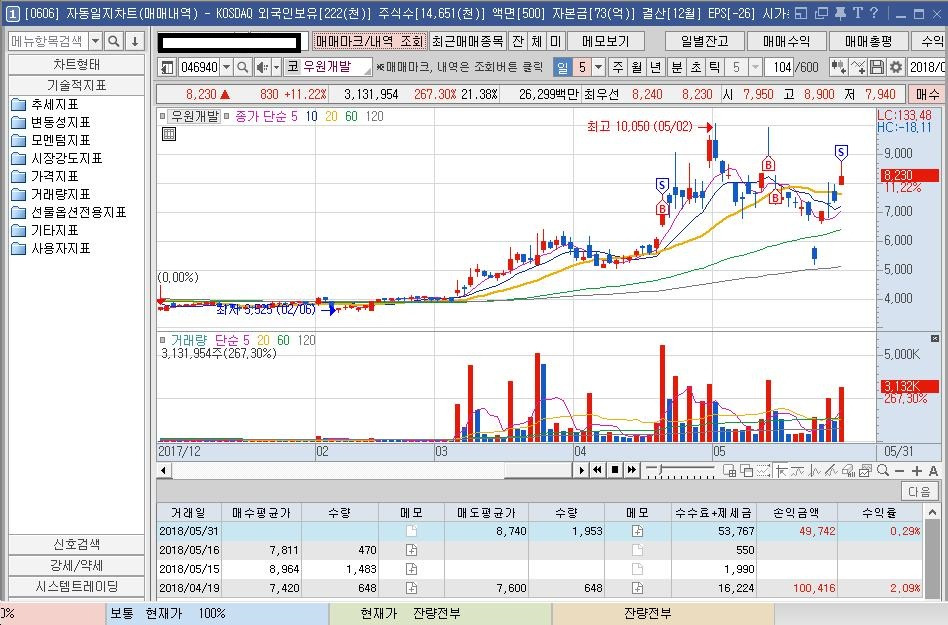Click the pin icon in title bar
This screenshot has height=625, width=948.
click(x=840, y=13)
